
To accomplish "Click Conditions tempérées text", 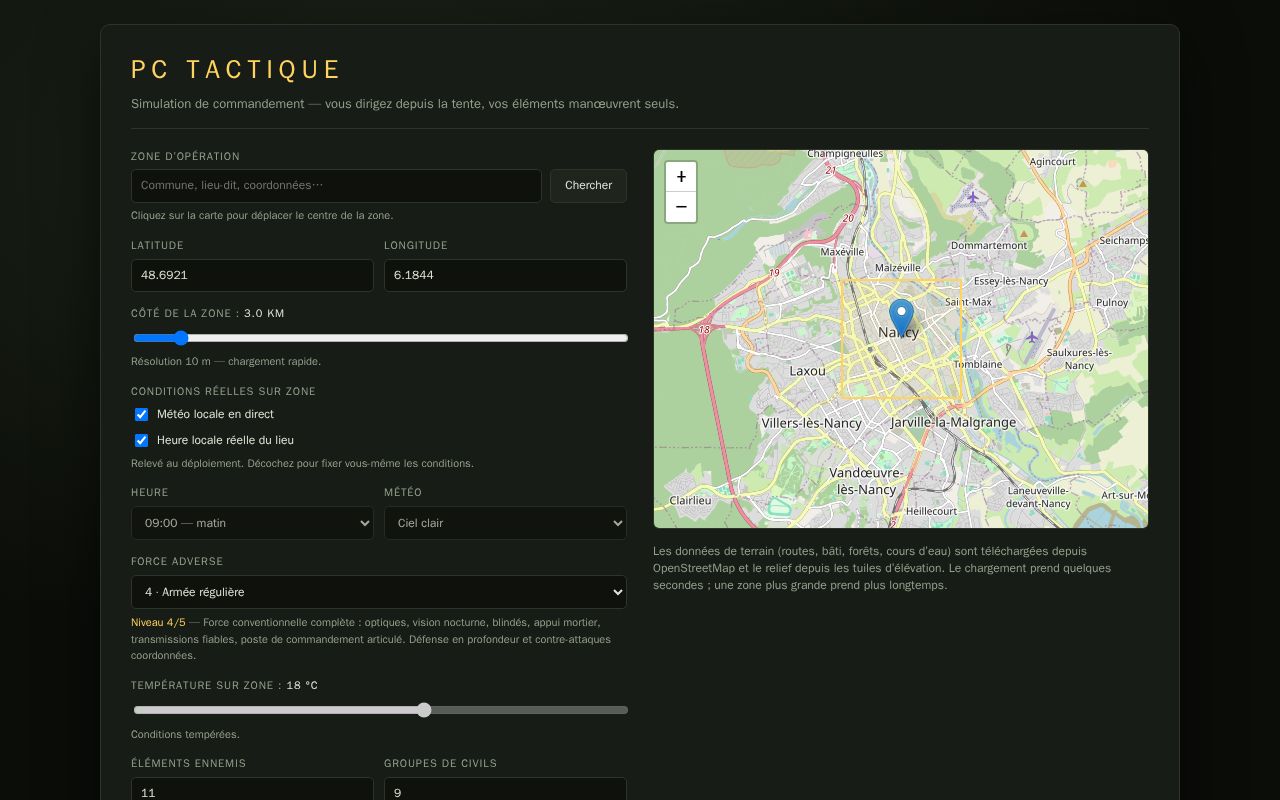I will pyautogui.click(x=185, y=734).
